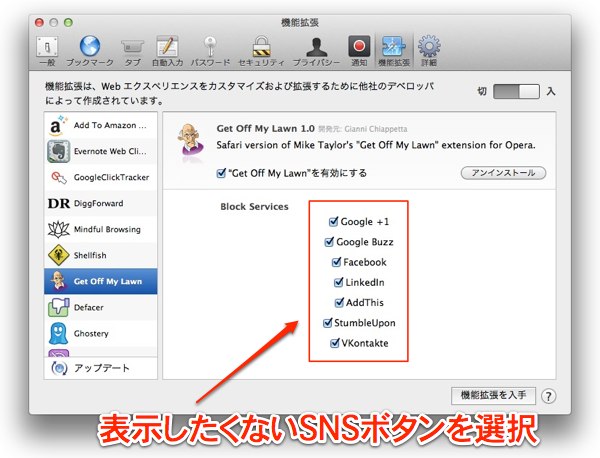Click the アップデート row label
Viewport: 600px width, 458px height.
(102, 368)
